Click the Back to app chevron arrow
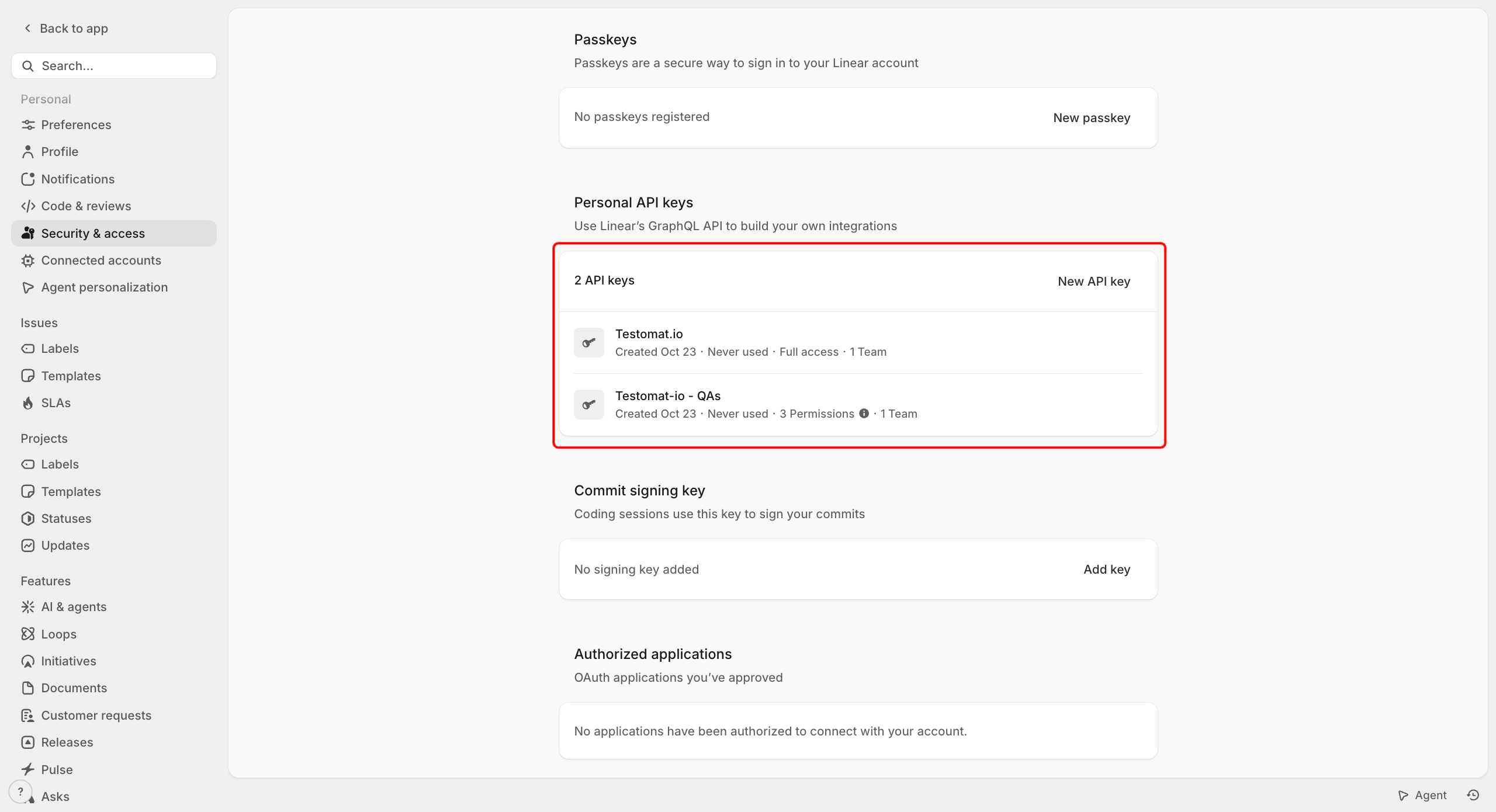 pyautogui.click(x=27, y=28)
